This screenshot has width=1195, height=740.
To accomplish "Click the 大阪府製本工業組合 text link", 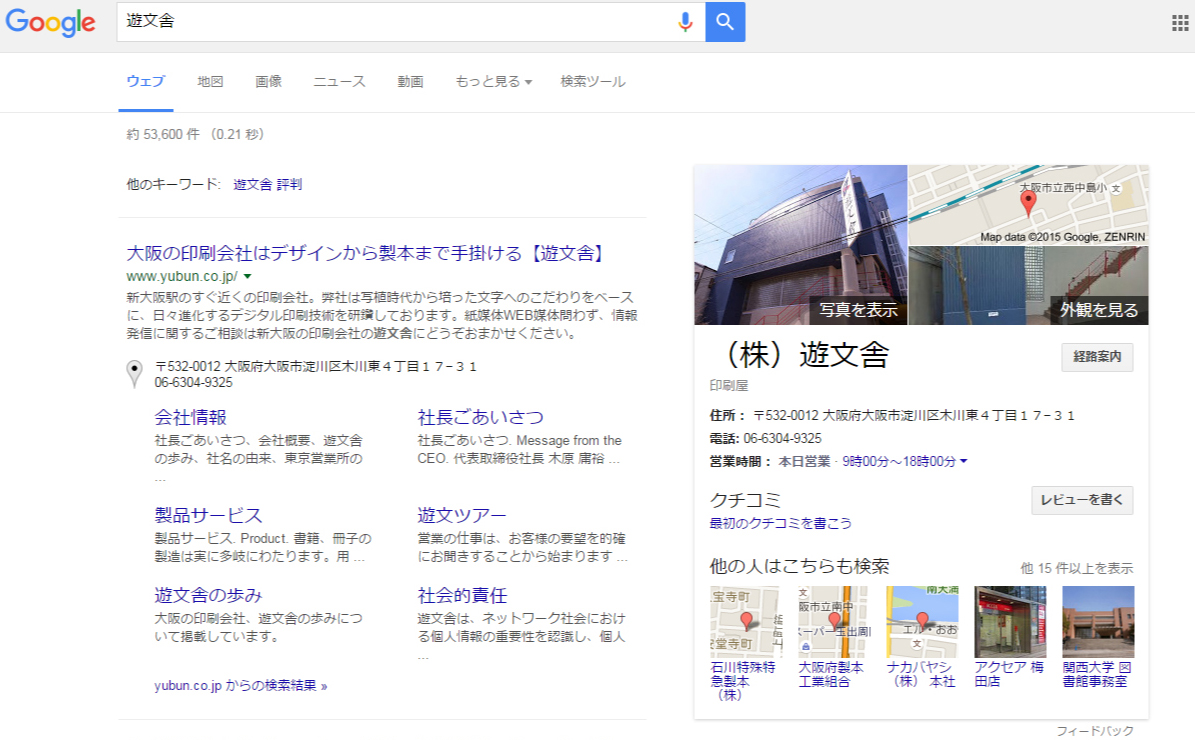I will click(831, 674).
